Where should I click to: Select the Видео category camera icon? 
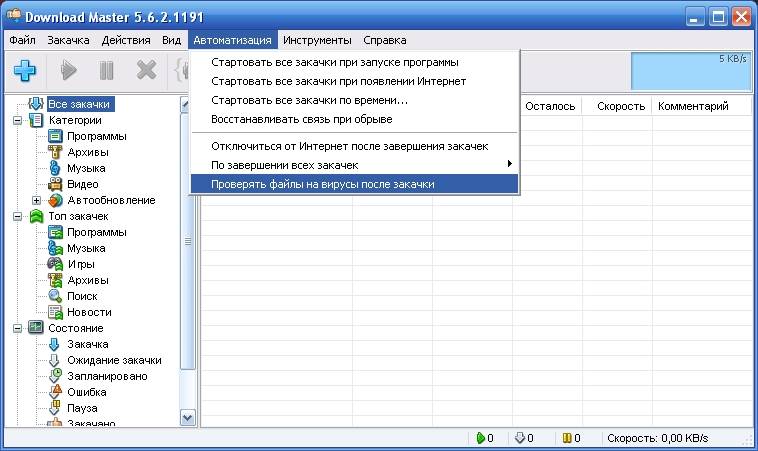tap(55, 184)
